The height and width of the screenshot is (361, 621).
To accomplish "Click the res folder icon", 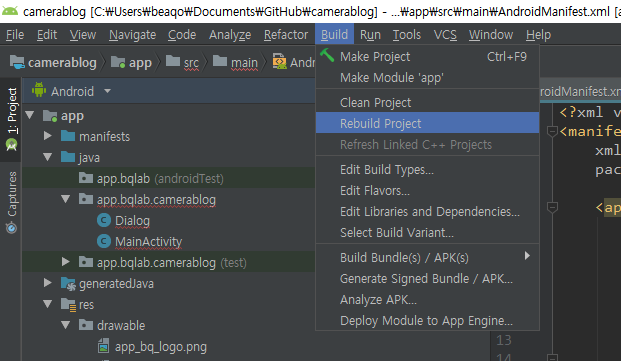I will [68, 304].
